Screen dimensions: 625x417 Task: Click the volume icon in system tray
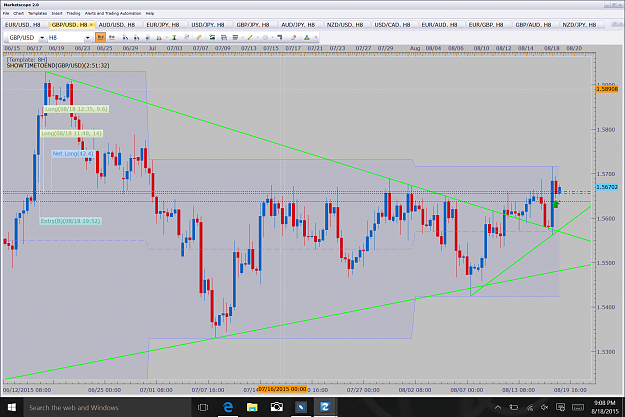pyautogui.click(x=544, y=407)
